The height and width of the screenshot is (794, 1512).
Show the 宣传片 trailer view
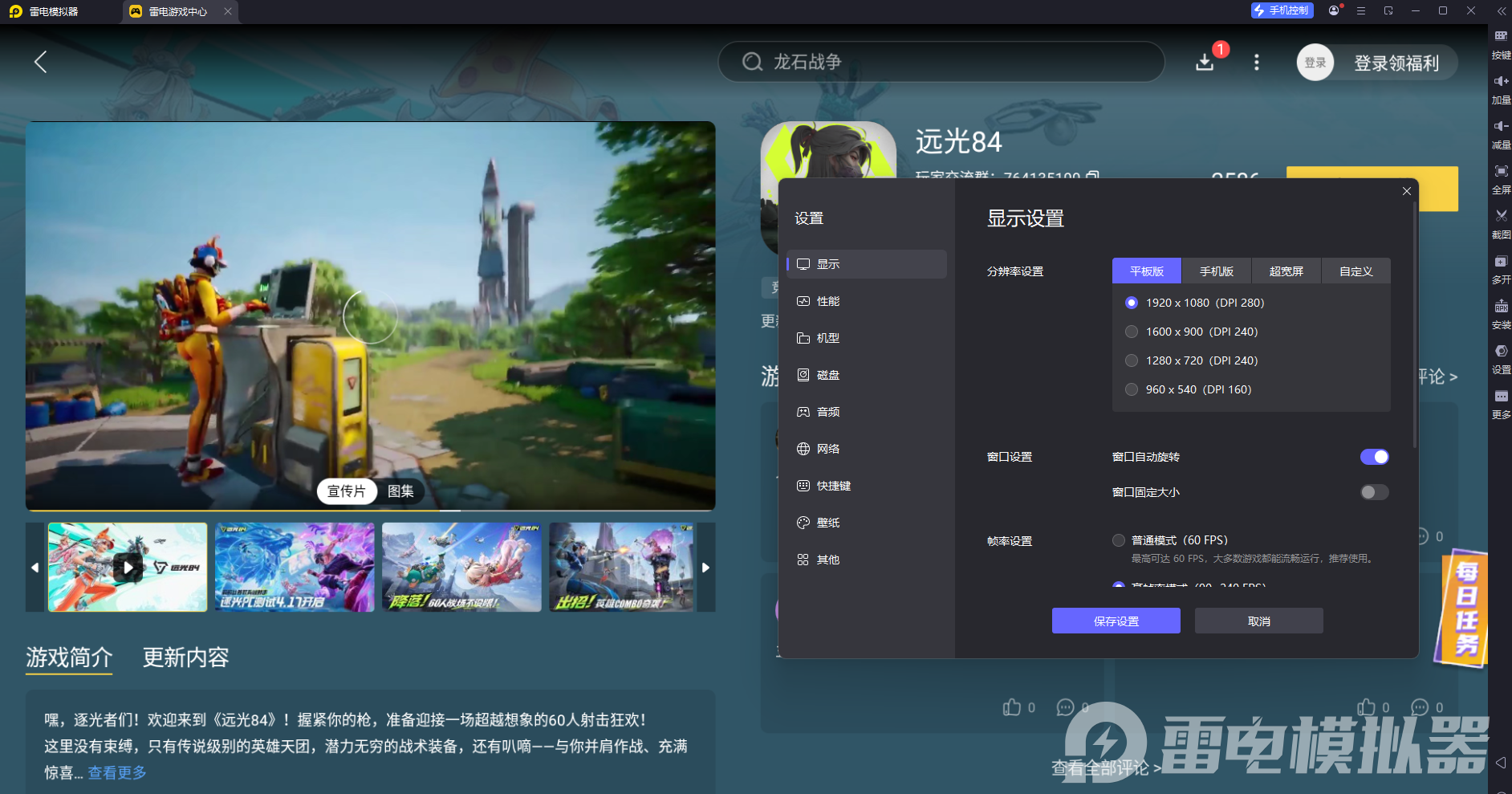(x=347, y=491)
